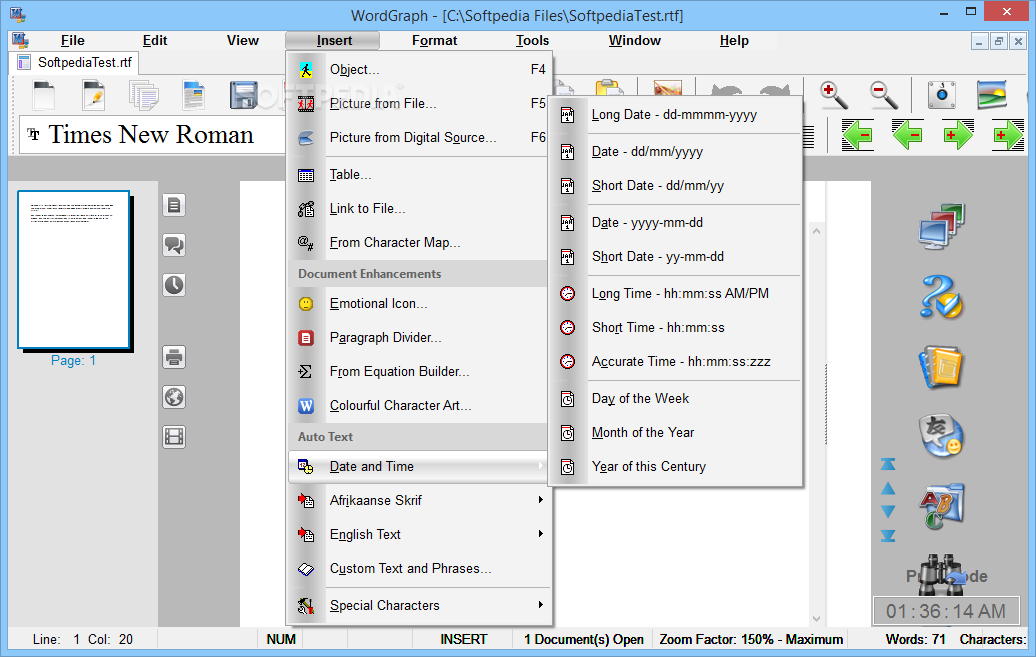Open From Equation Builder... entry

coord(420,371)
